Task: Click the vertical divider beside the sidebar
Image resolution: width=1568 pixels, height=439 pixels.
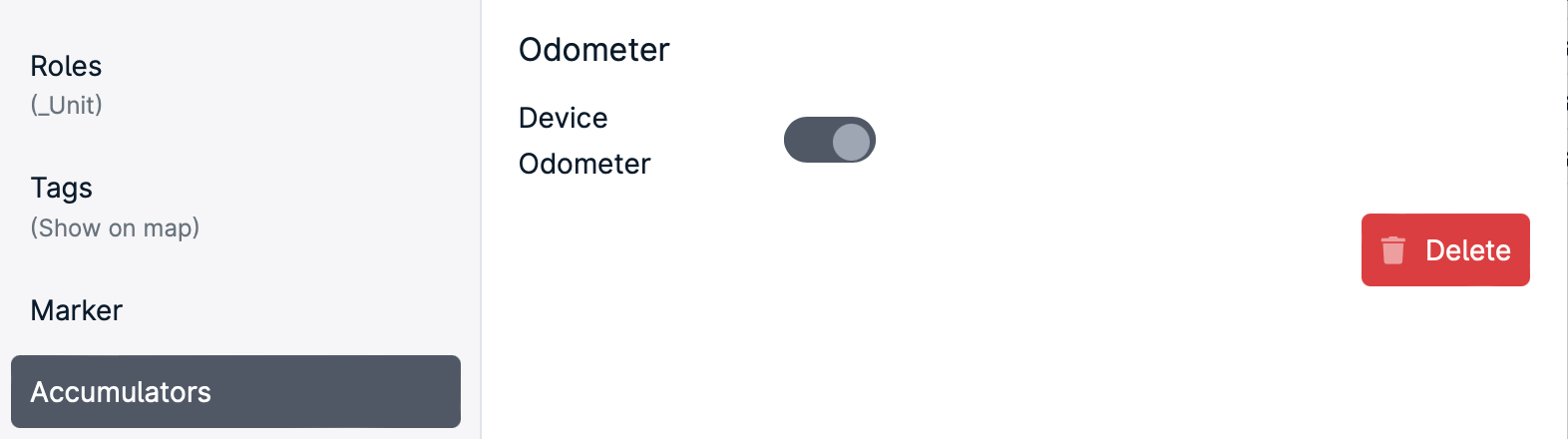Action: pyautogui.click(x=481, y=219)
